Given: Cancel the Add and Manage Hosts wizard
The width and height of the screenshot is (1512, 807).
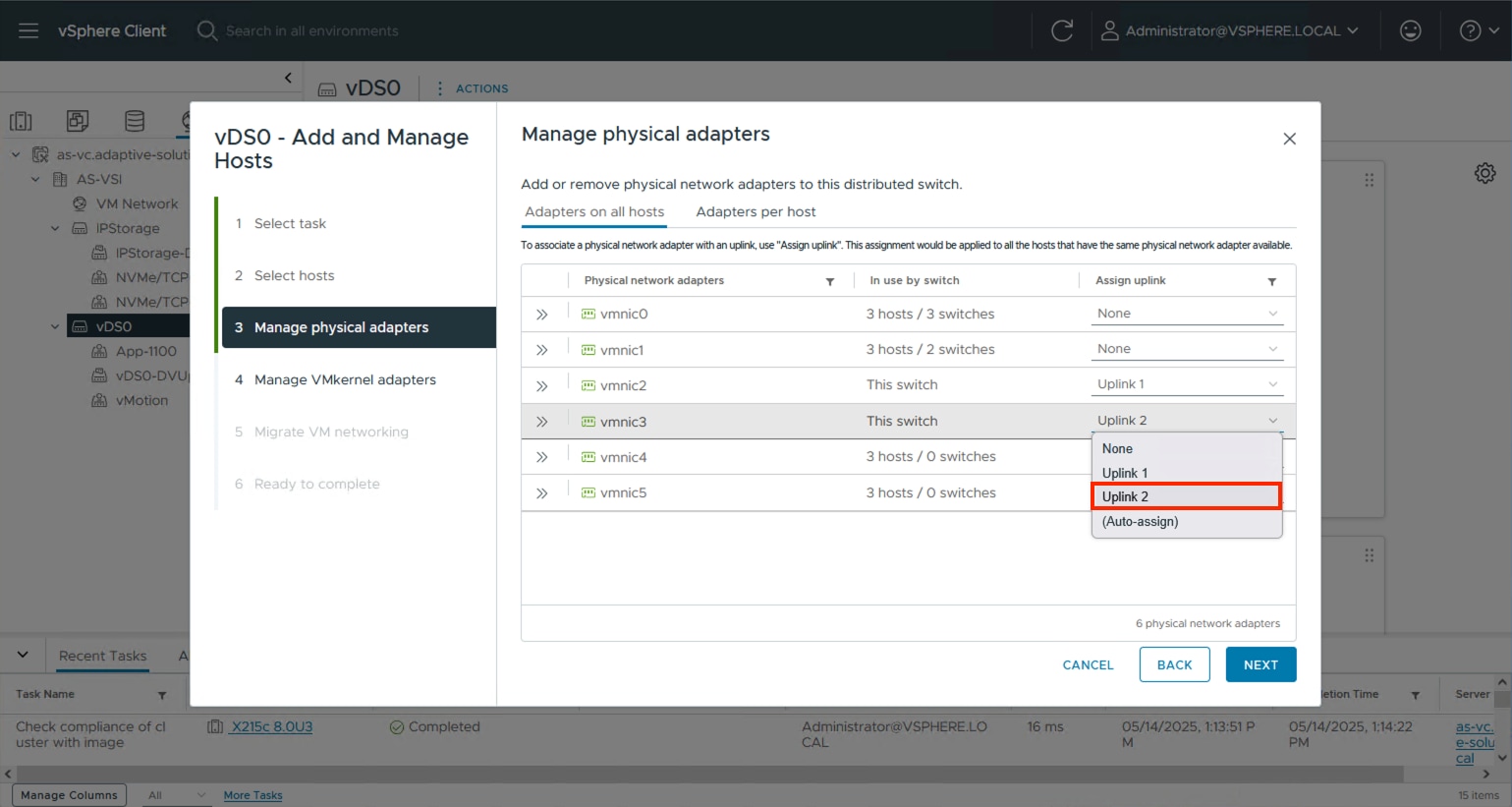Looking at the screenshot, I should [1088, 664].
